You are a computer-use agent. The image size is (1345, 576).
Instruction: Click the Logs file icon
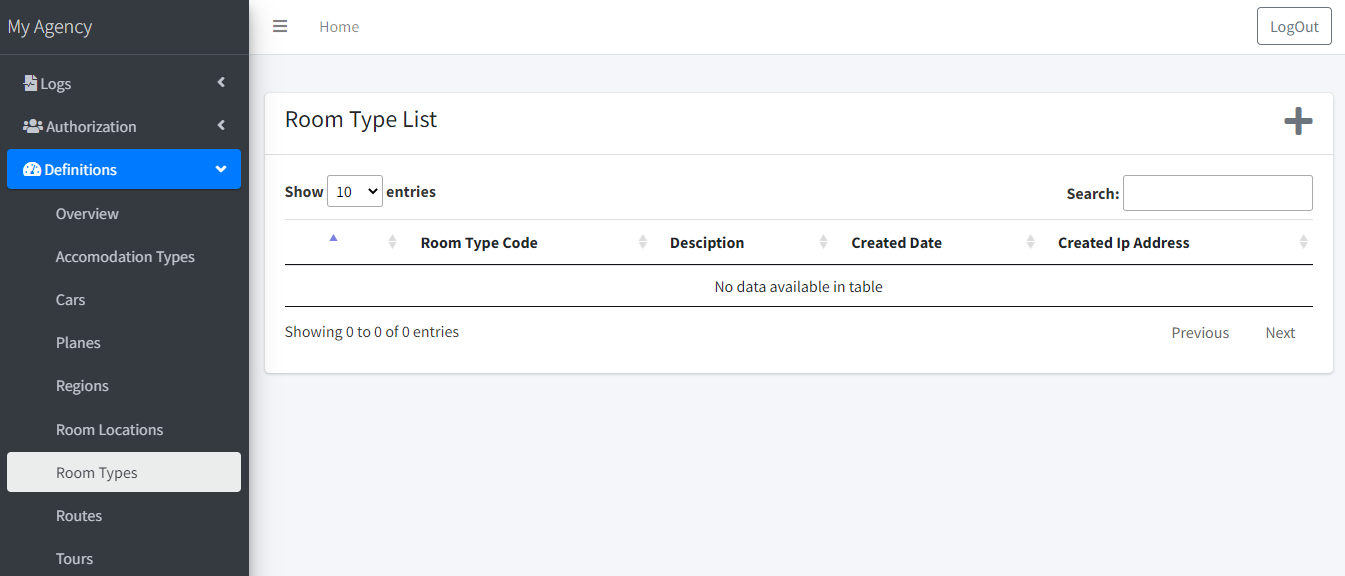click(x=30, y=83)
